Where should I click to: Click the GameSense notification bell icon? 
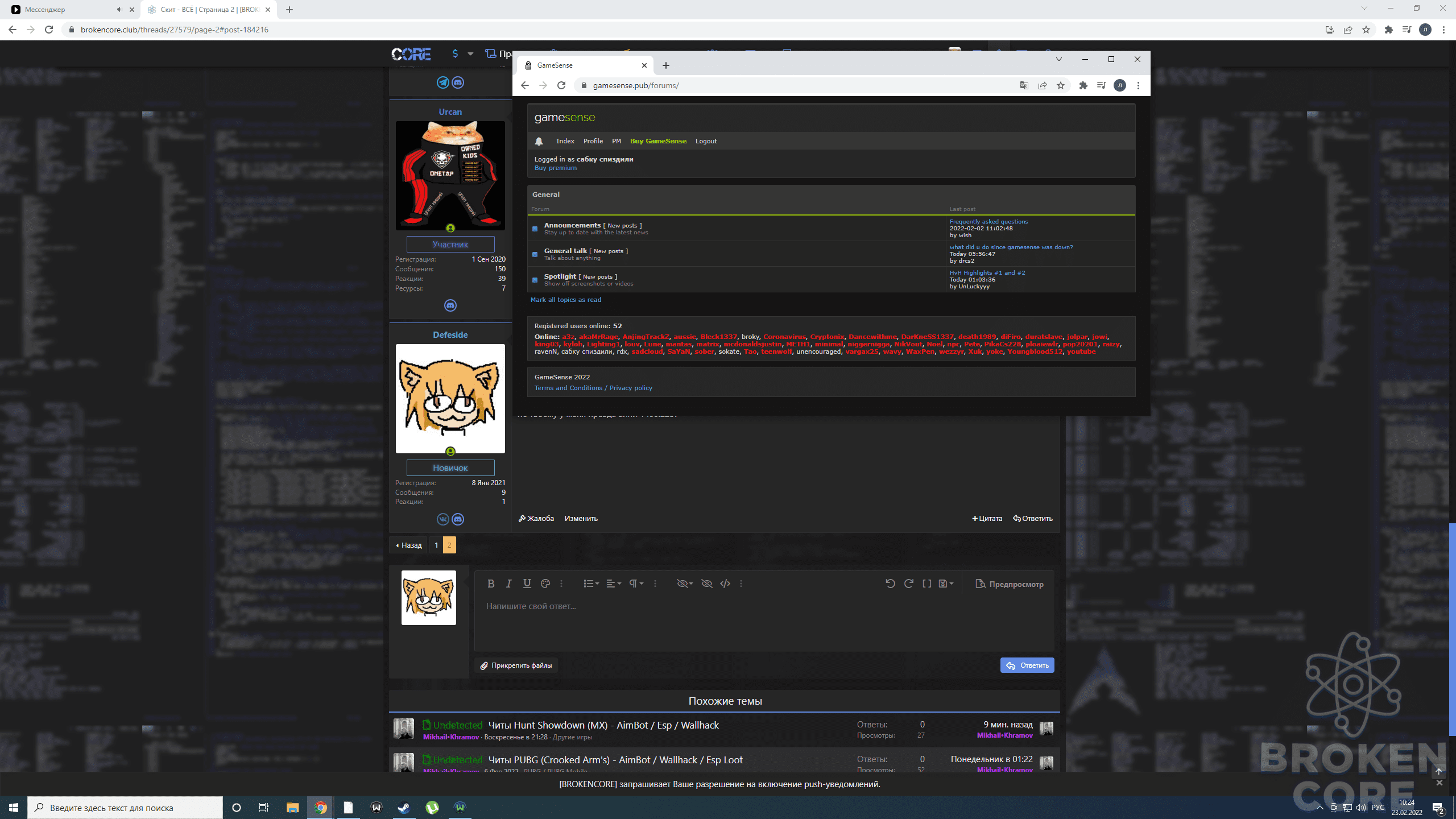pos(539,141)
